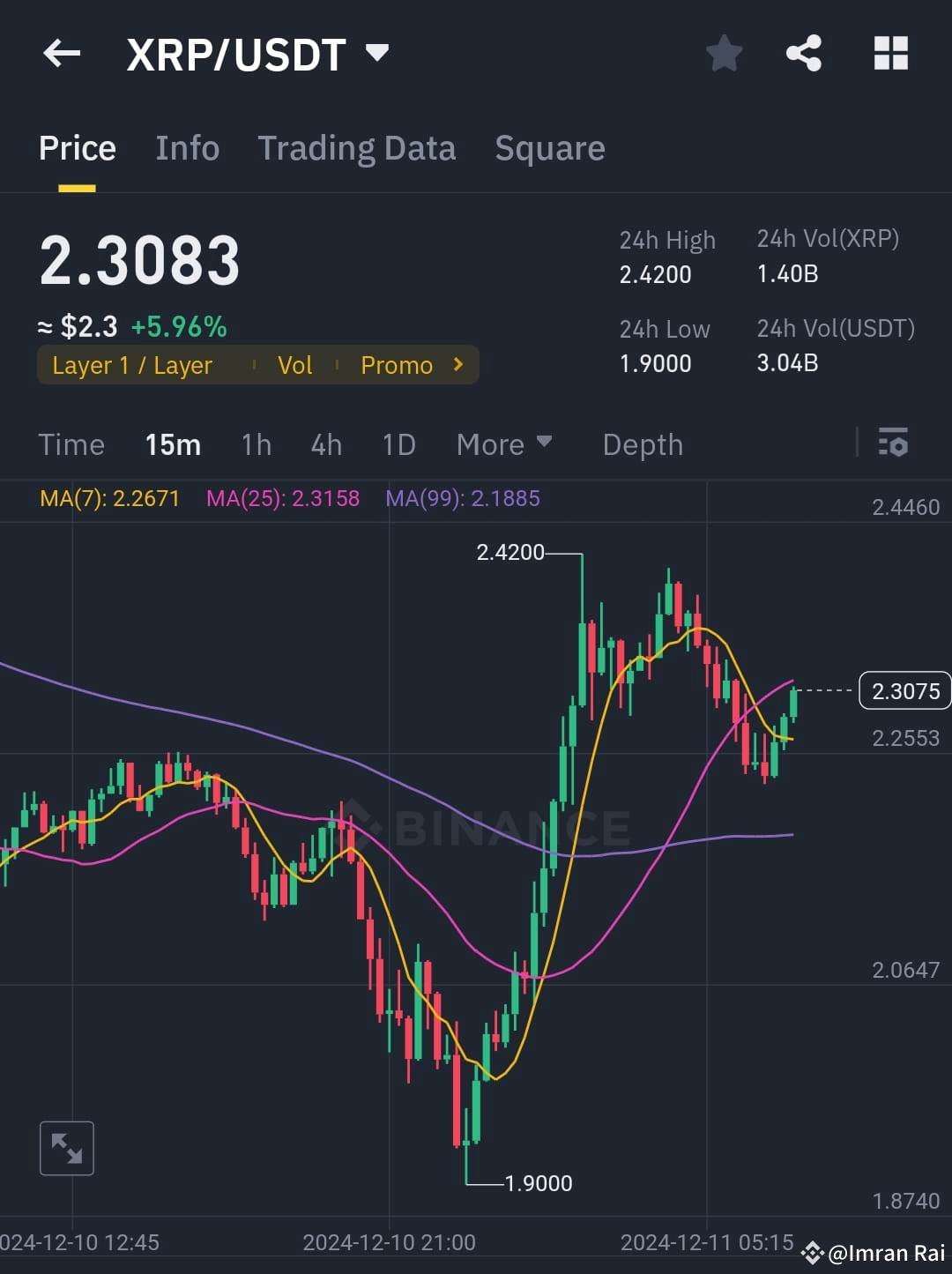Open the Layer 1 / Layer tag
Image resolution: width=952 pixels, height=1274 pixels.
click(x=132, y=364)
